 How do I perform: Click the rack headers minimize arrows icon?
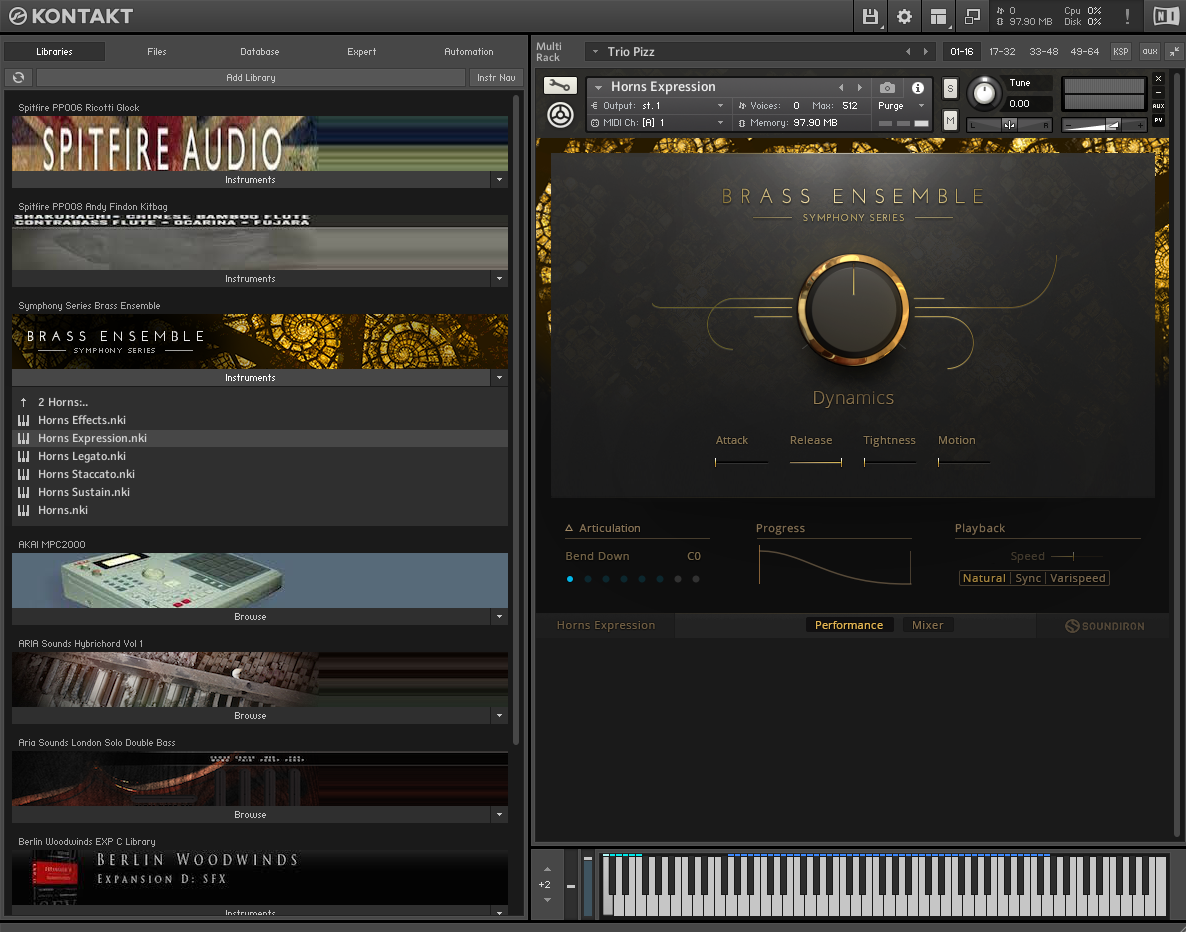click(1174, 51)
